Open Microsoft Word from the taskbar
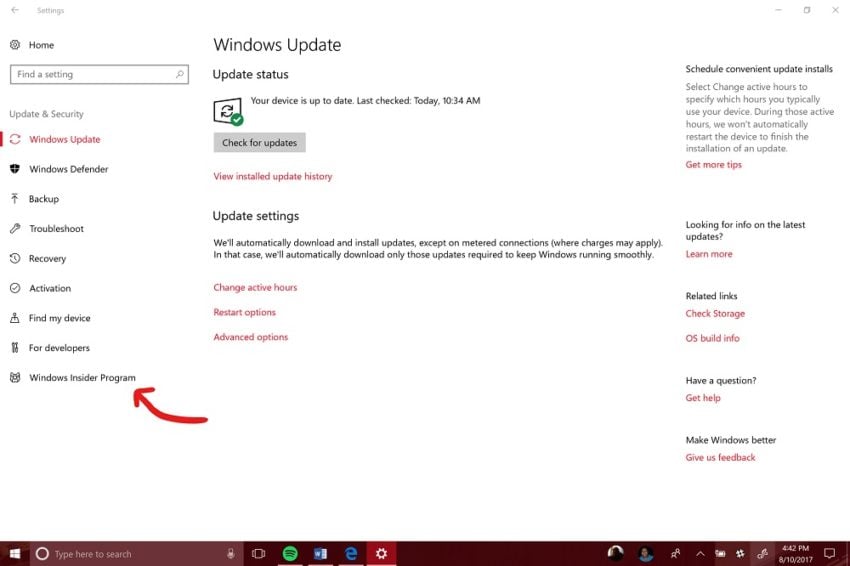Viewport: 850px width, 566px height. click(x=320, y=554)
